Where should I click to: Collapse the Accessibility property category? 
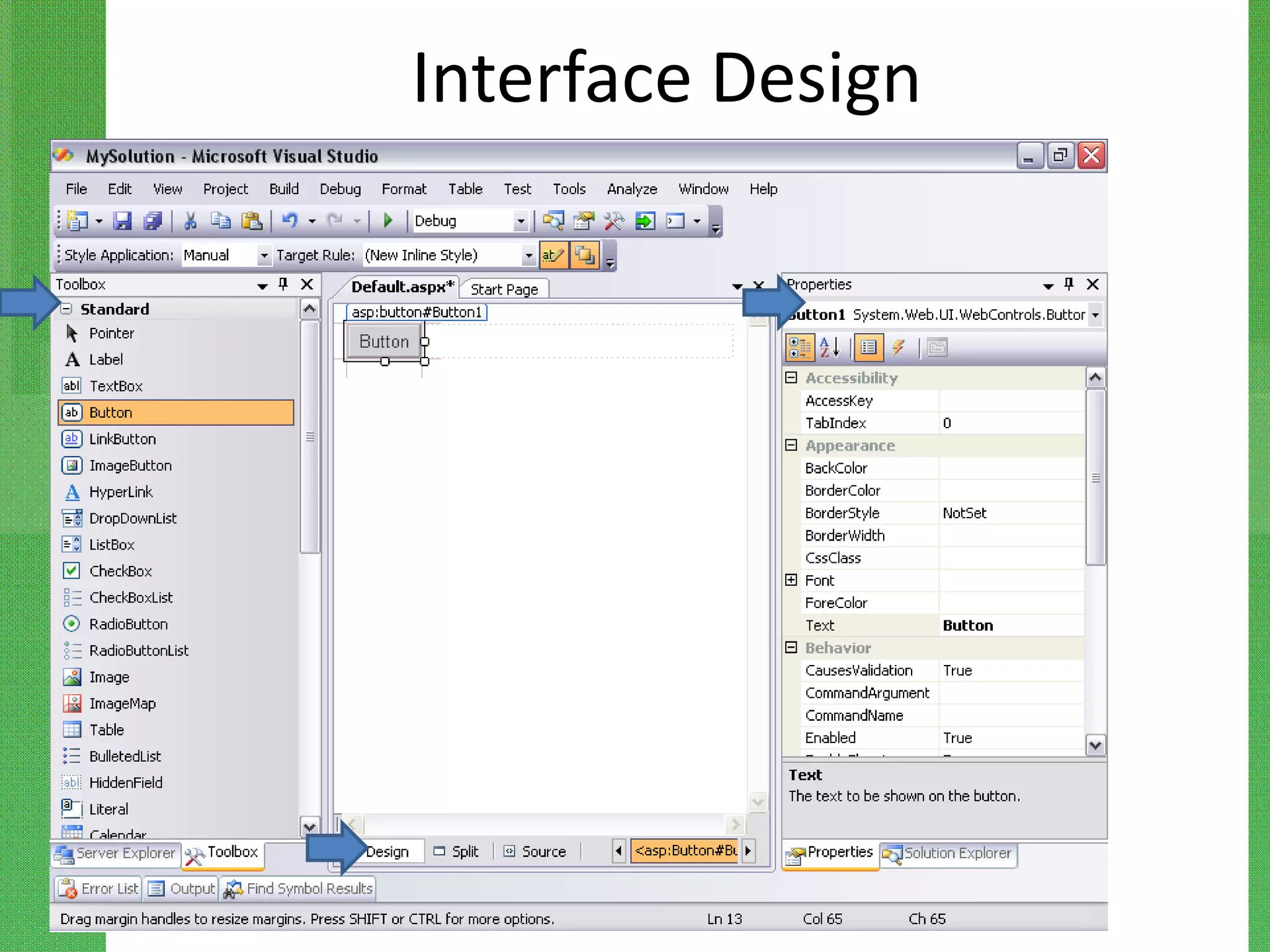pos(791,377)
